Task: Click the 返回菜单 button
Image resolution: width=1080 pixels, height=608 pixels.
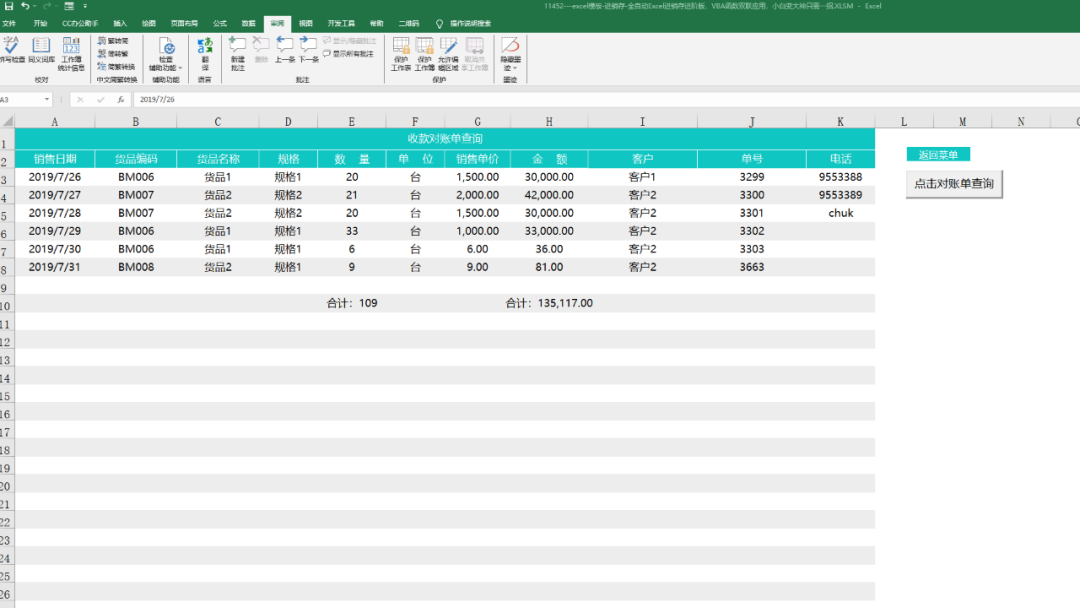Action: click(x=938, y=155)
